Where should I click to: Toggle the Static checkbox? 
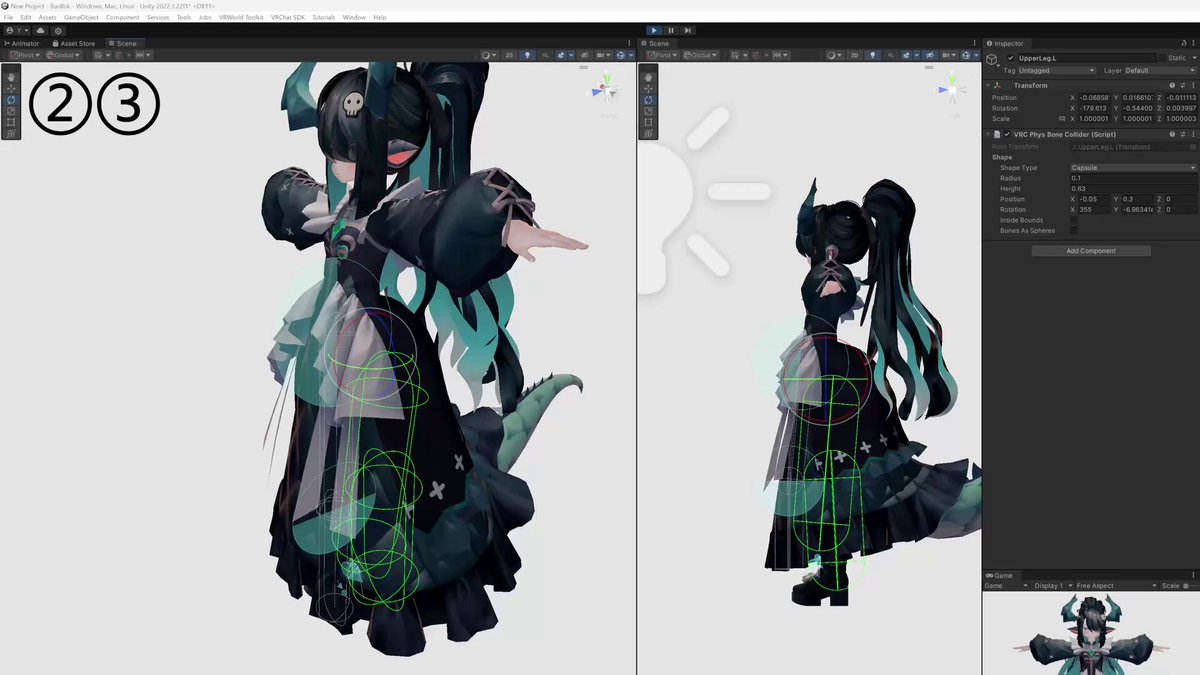click(1162, 58)
